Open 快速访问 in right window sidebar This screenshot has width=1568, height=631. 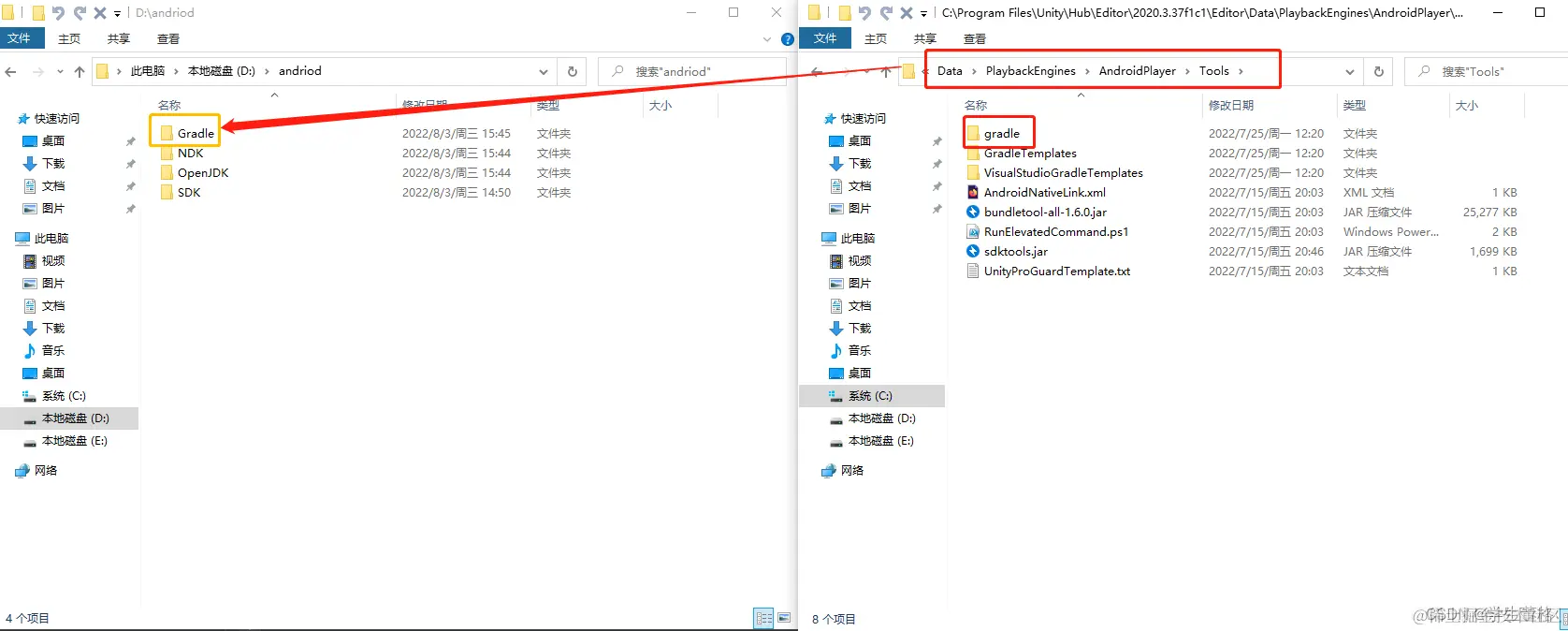(x=863, y=118)
